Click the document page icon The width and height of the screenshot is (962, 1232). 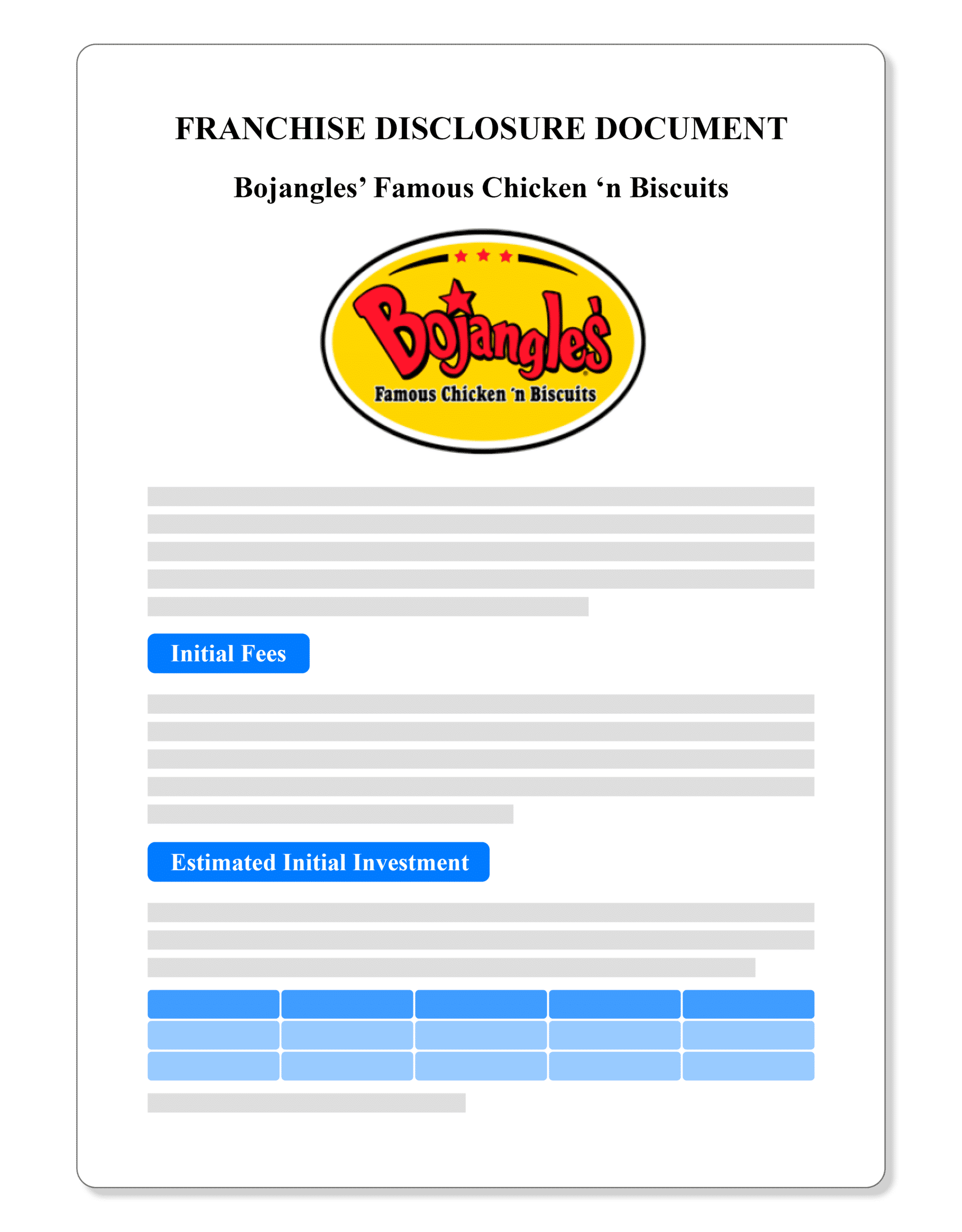coord(480,616)
